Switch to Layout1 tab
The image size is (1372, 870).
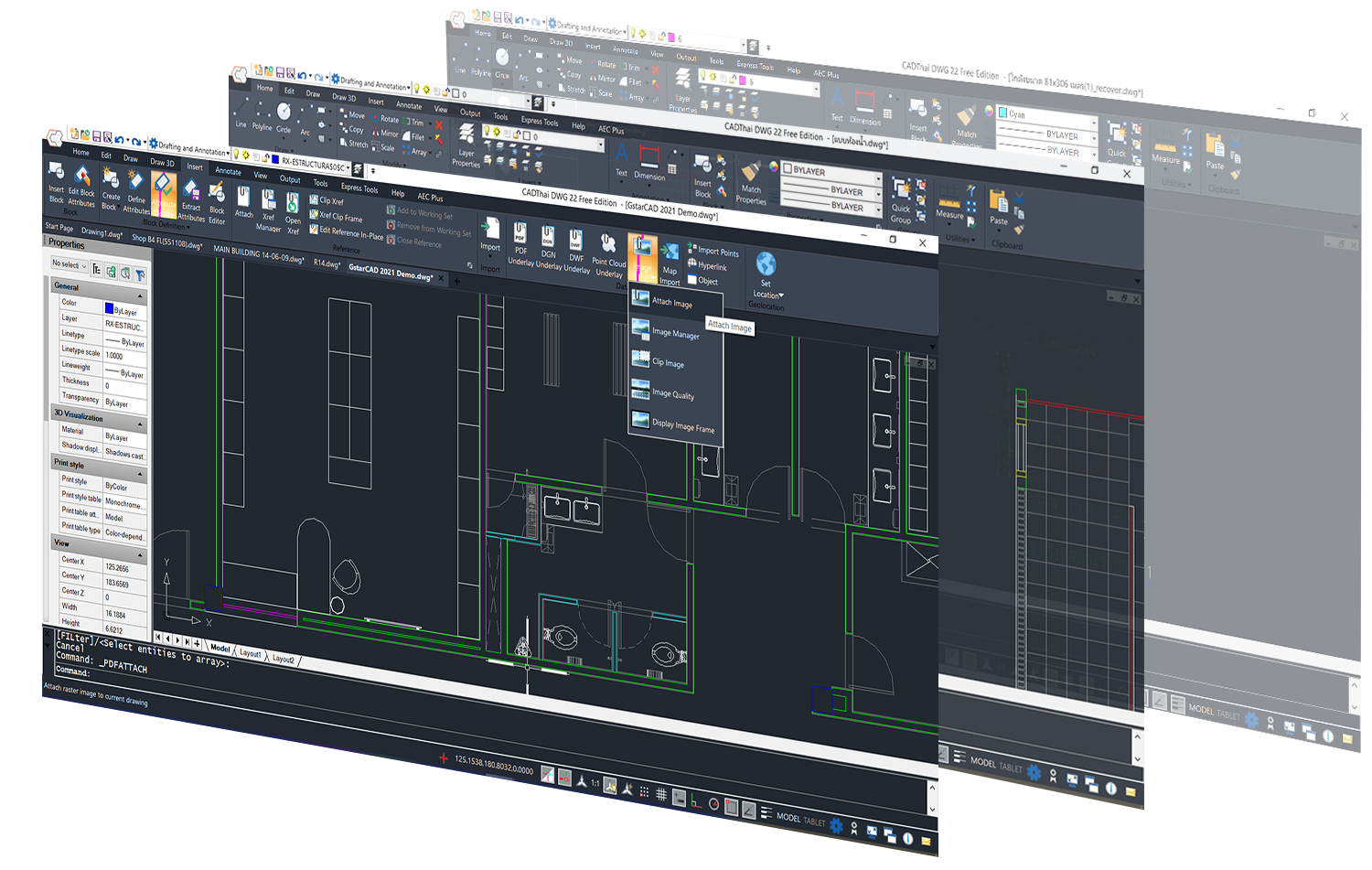[x=250, y=653]
